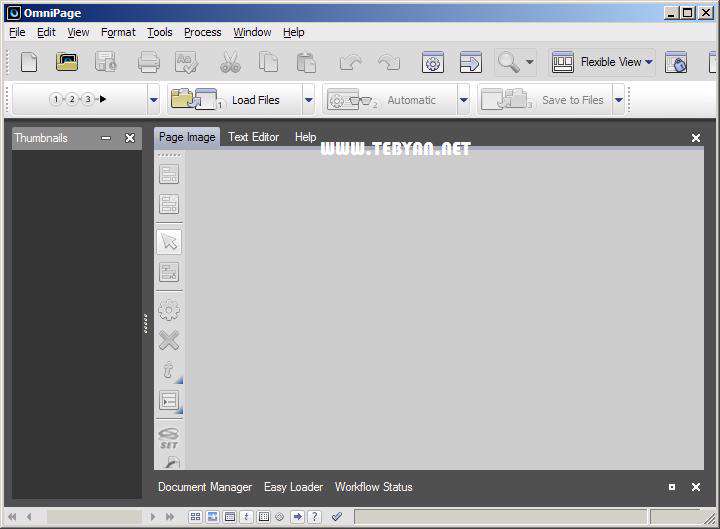This screenshot has height=529, width=720.
Task: Open the Process menu
Action: coord(202,32)
